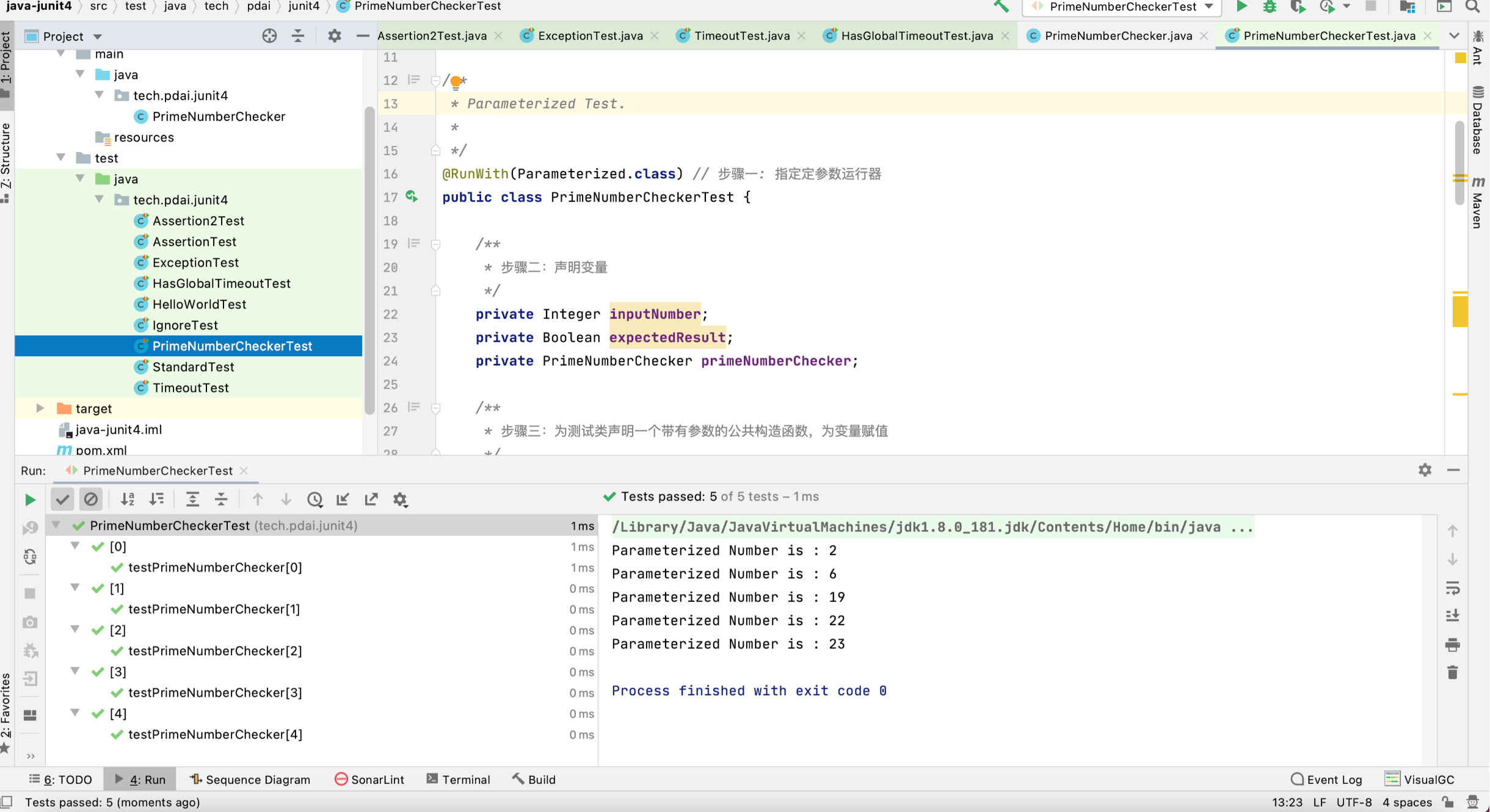
Task: Collapse test result node [2]
Action: pos(75,629)
